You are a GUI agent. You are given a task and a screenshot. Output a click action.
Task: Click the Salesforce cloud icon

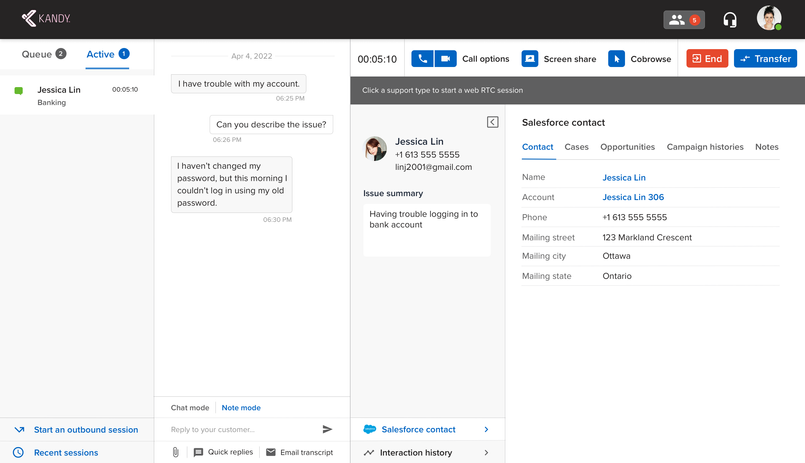(x=370, y=429)
